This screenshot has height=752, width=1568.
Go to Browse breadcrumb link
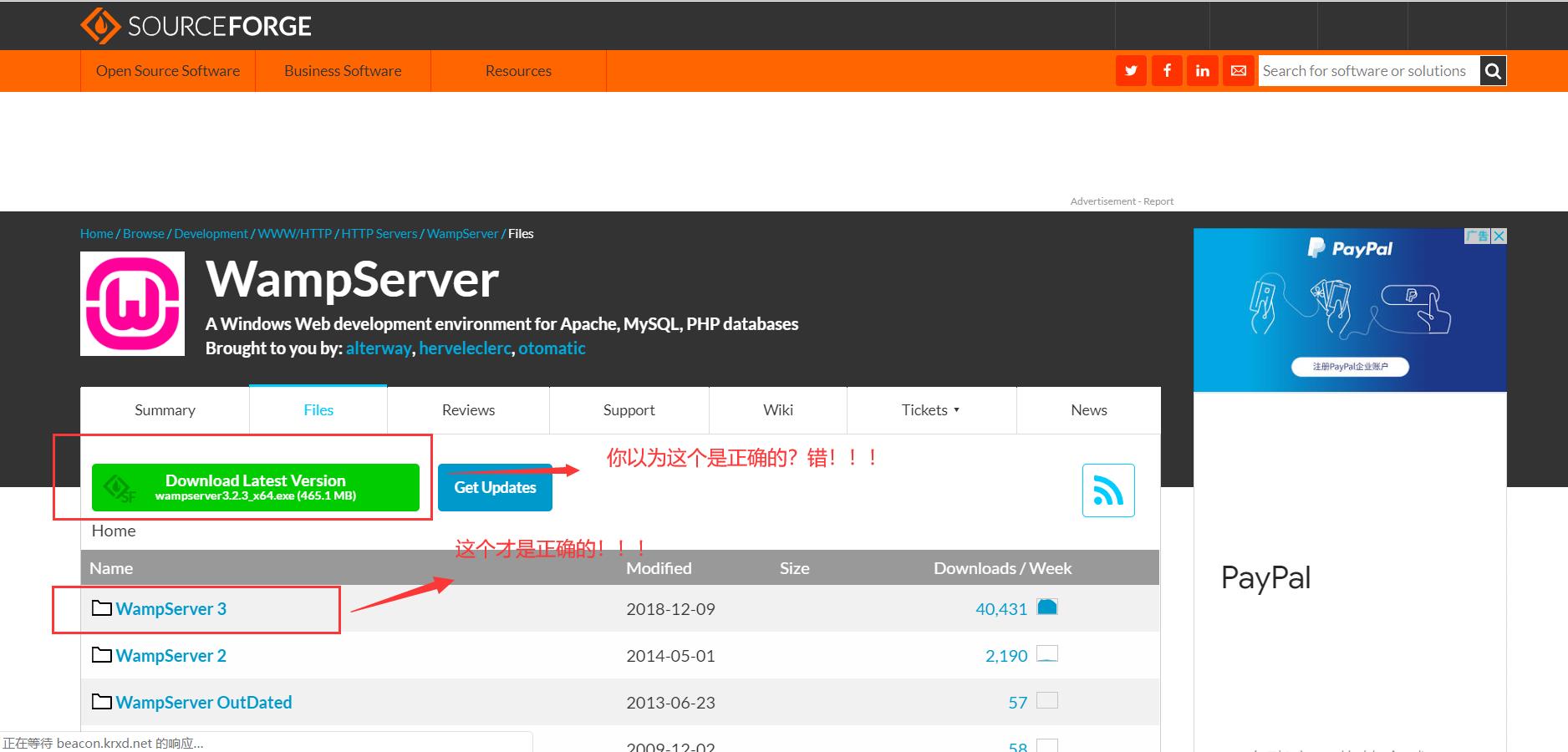144,234
